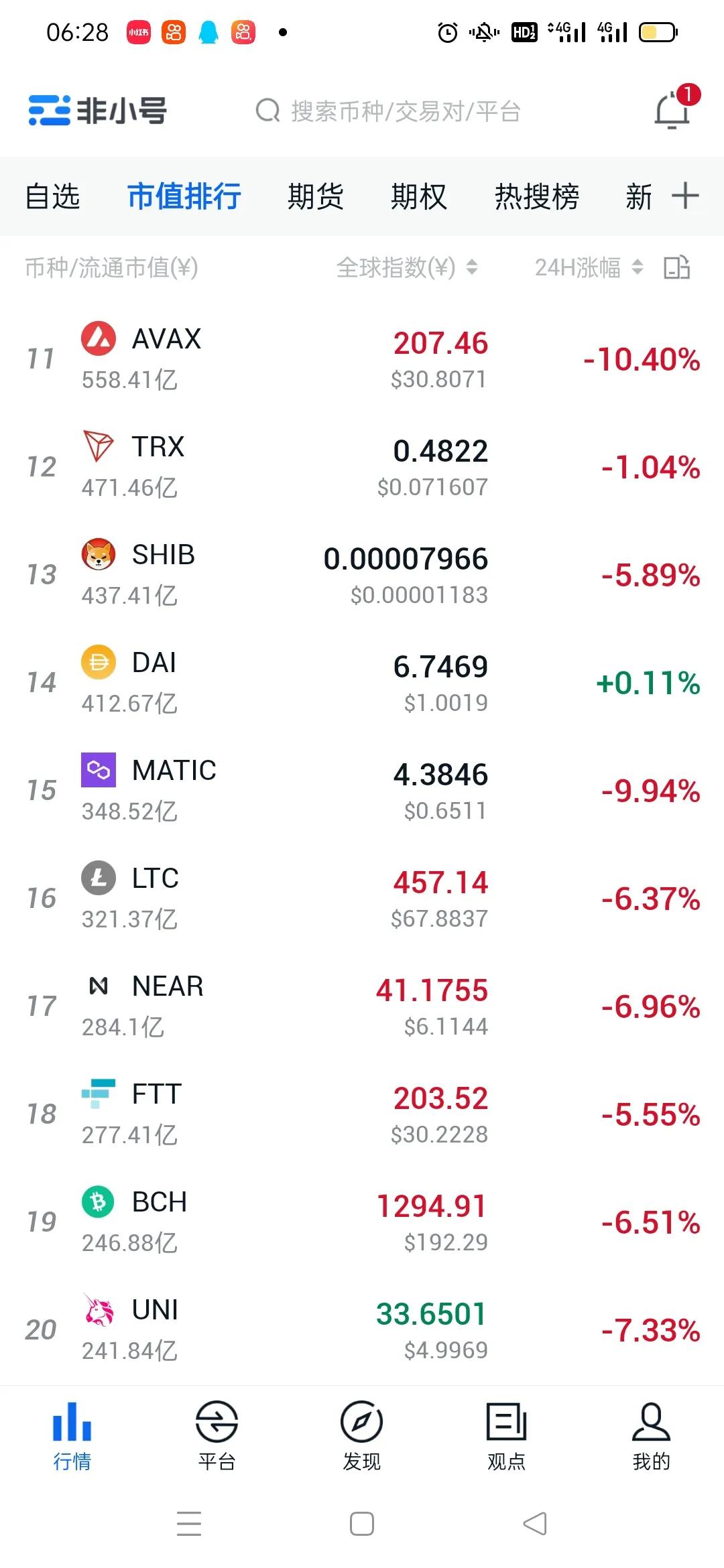Open the 发现 discover compass
This screenshot has width=724, height=1568.
coord(361,1434)
